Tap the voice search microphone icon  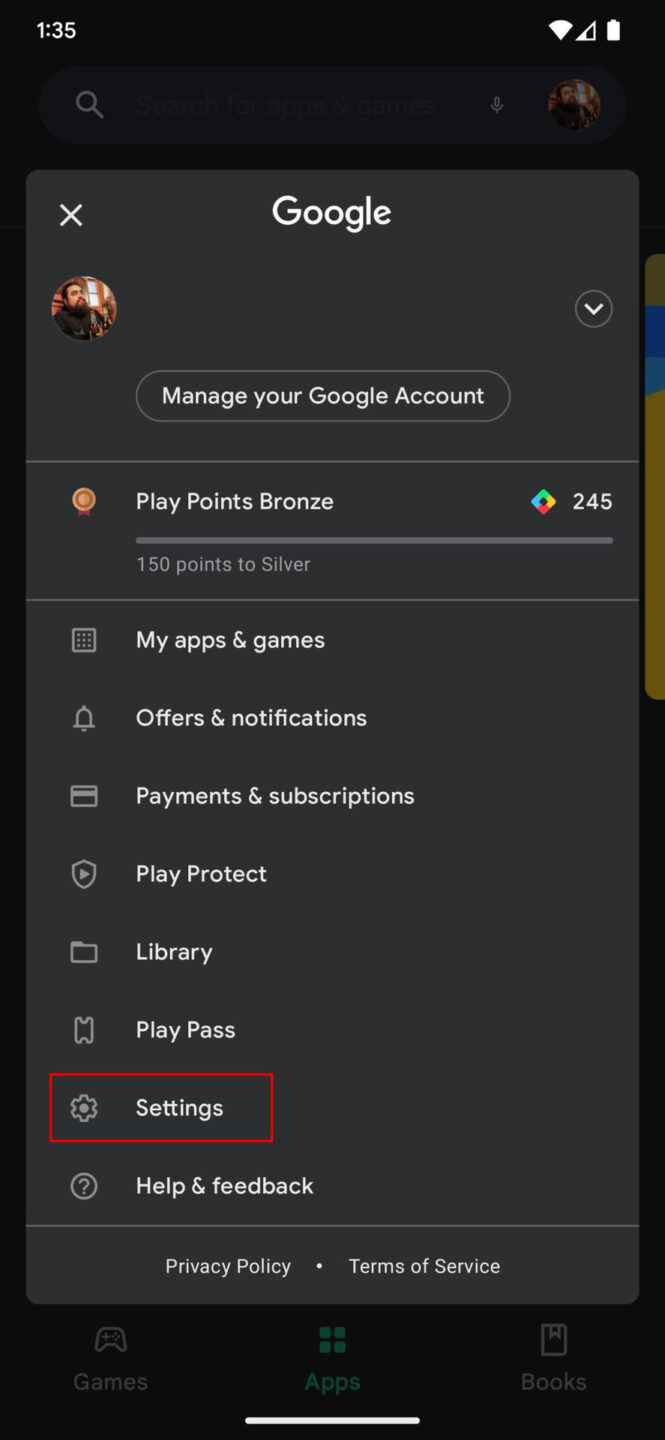click(x=496, y=105)
